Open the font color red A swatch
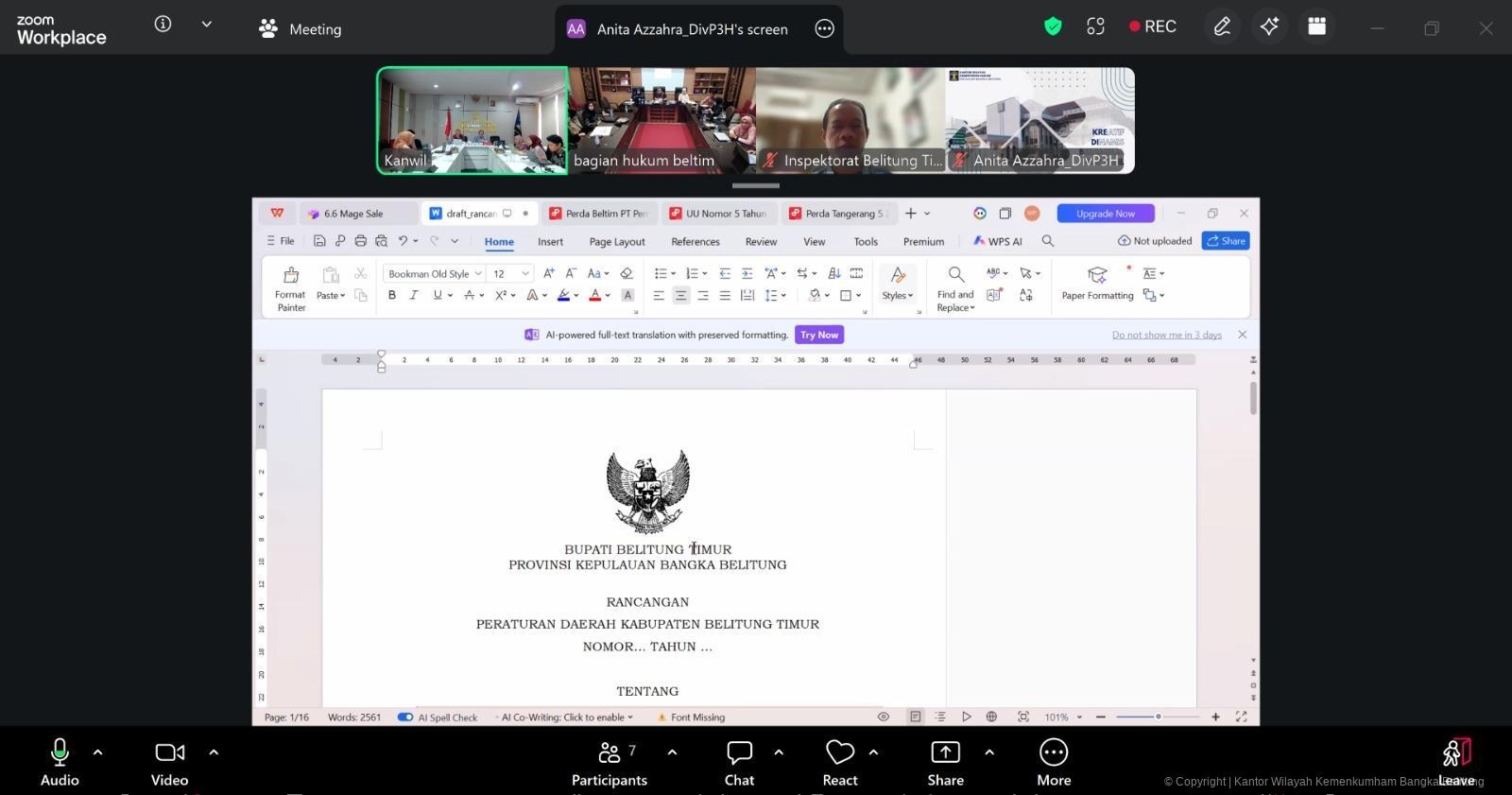 (595, 295)
